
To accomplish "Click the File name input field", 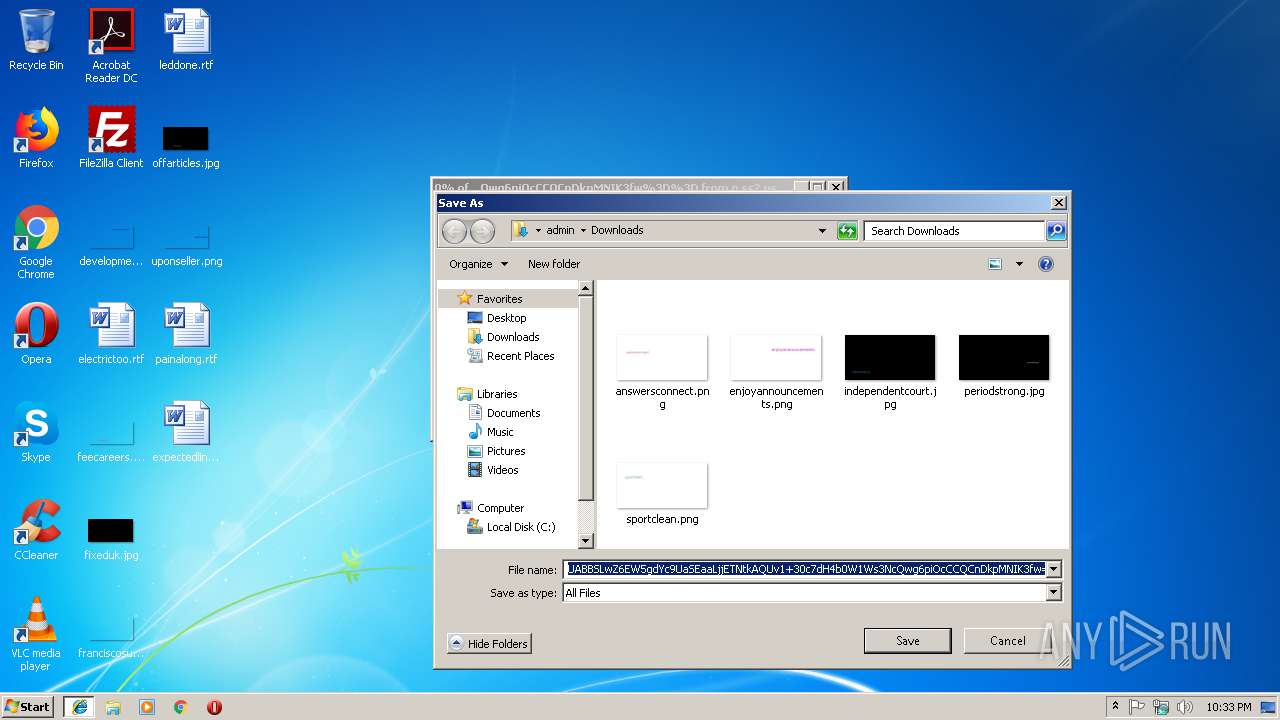I will 805,569.
